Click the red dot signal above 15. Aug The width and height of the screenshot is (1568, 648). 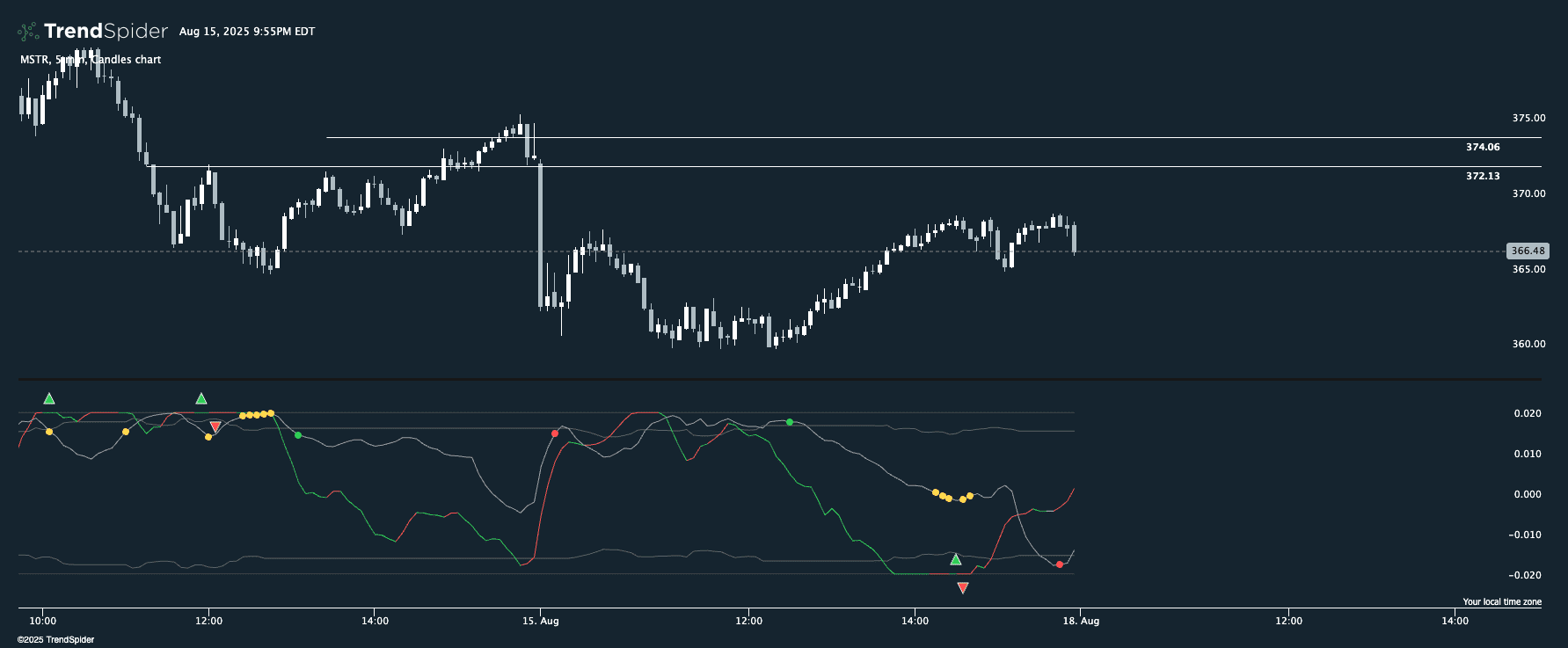click(x=555, y=433)
